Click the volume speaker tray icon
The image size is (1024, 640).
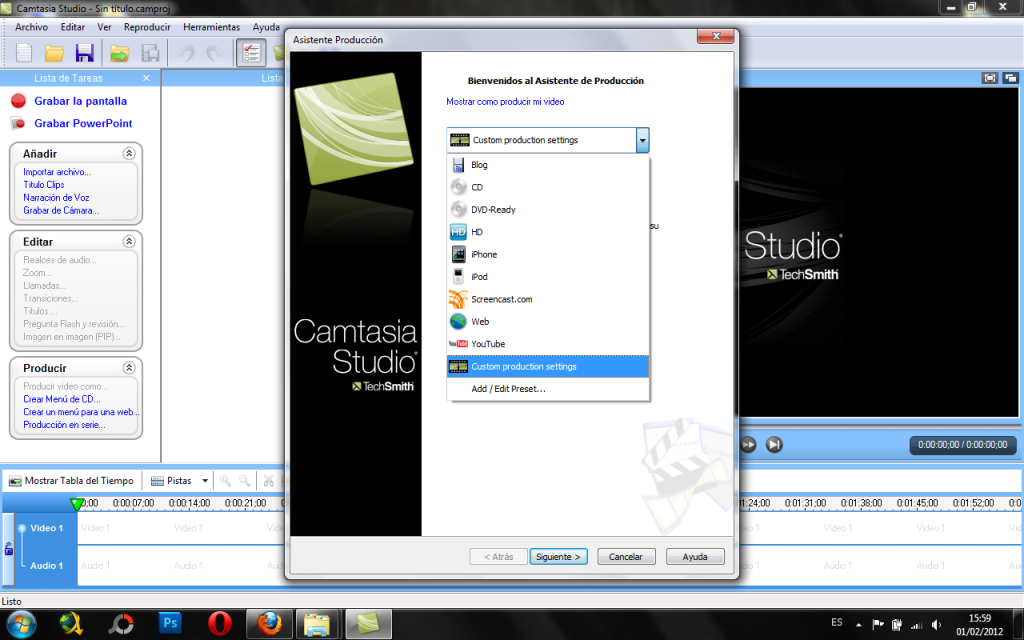click(937, 624)
